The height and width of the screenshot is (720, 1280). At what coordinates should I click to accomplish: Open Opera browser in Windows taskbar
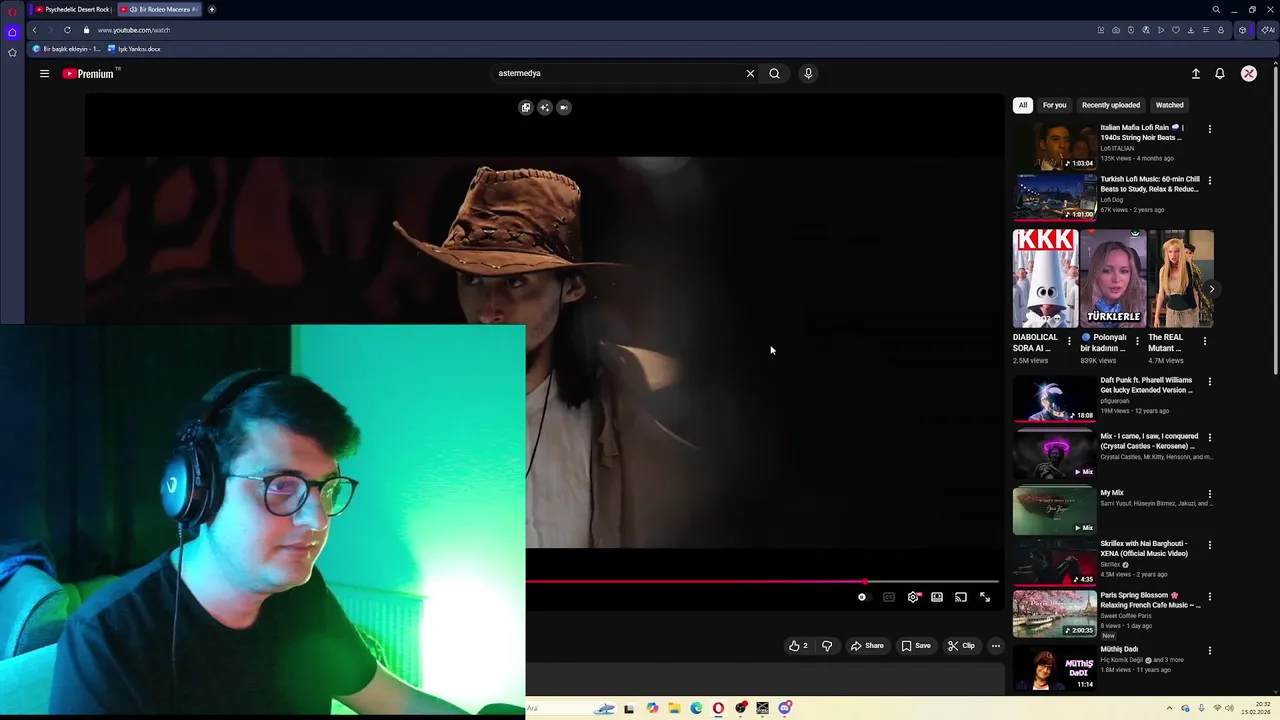pyautogui.click(x=718, y=708)
